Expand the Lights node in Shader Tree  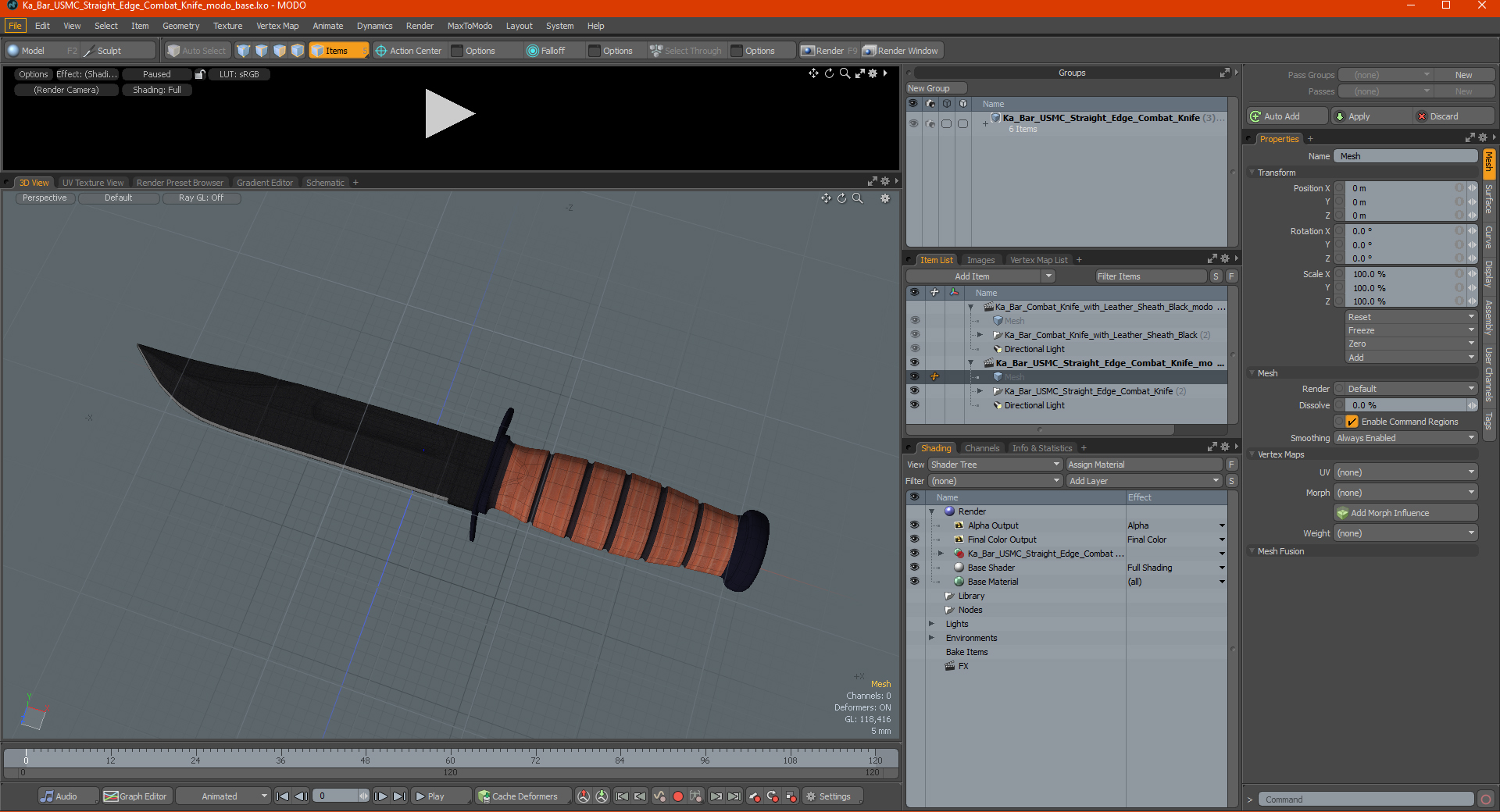tap(931, 624)
